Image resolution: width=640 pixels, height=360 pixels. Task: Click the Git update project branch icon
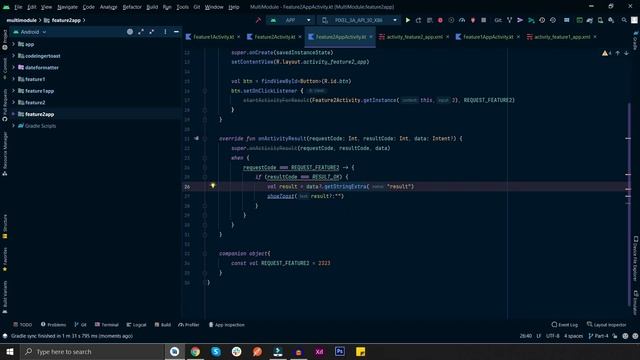[x=509, y=20]
